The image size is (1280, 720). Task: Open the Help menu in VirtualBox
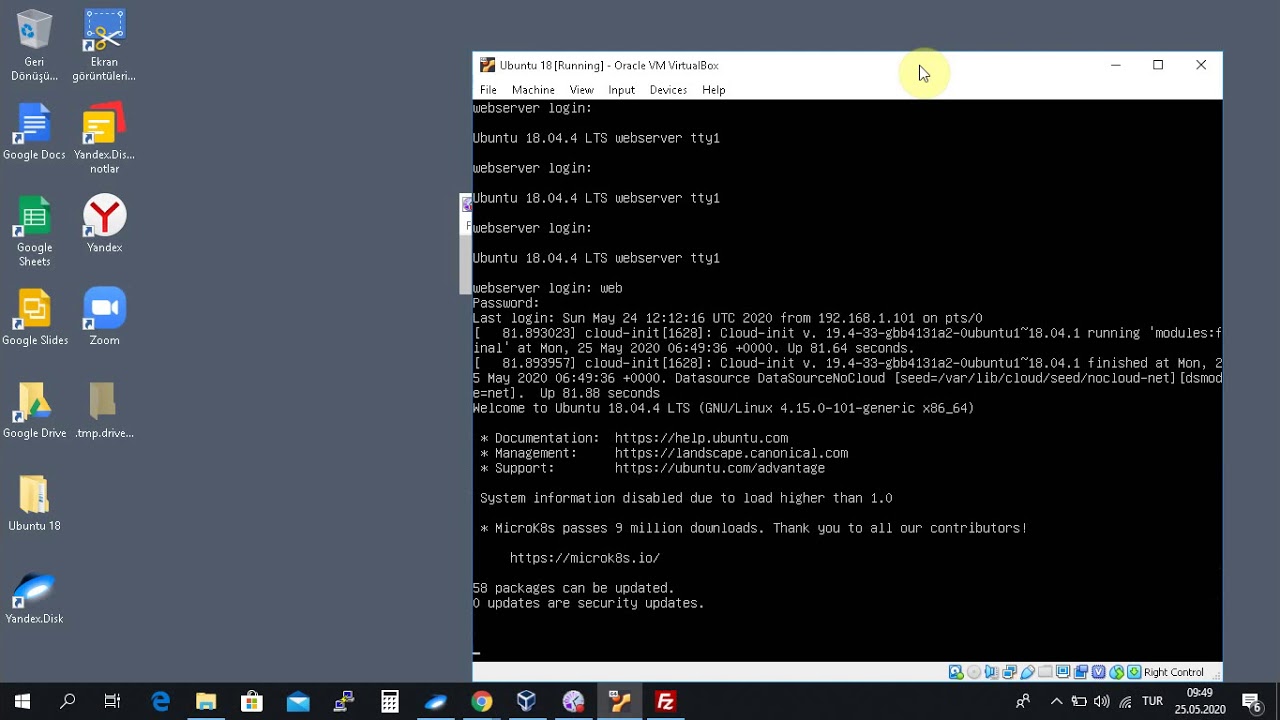(x=713, y=90)
